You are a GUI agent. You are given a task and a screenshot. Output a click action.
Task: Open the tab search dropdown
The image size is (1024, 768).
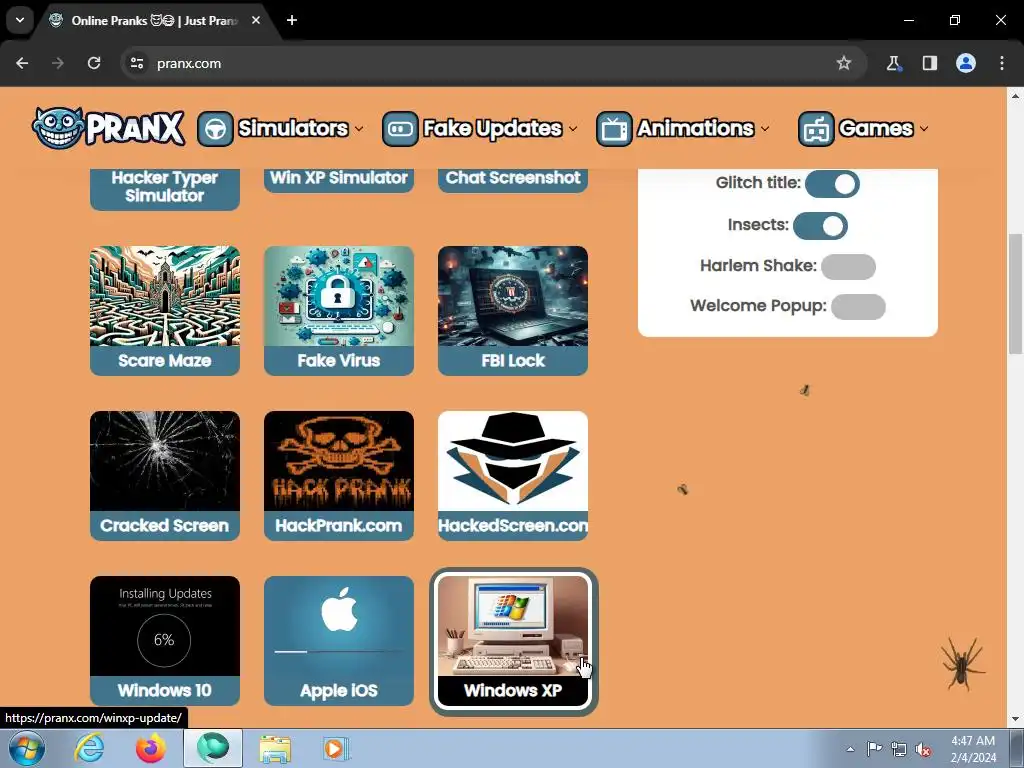(x=20, y=20)
